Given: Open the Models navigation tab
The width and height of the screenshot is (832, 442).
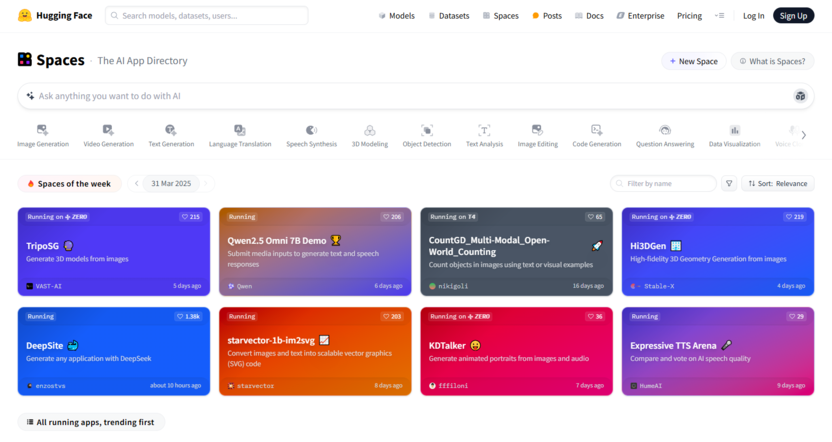Looking at the screenshot, I should coord(397,16).
